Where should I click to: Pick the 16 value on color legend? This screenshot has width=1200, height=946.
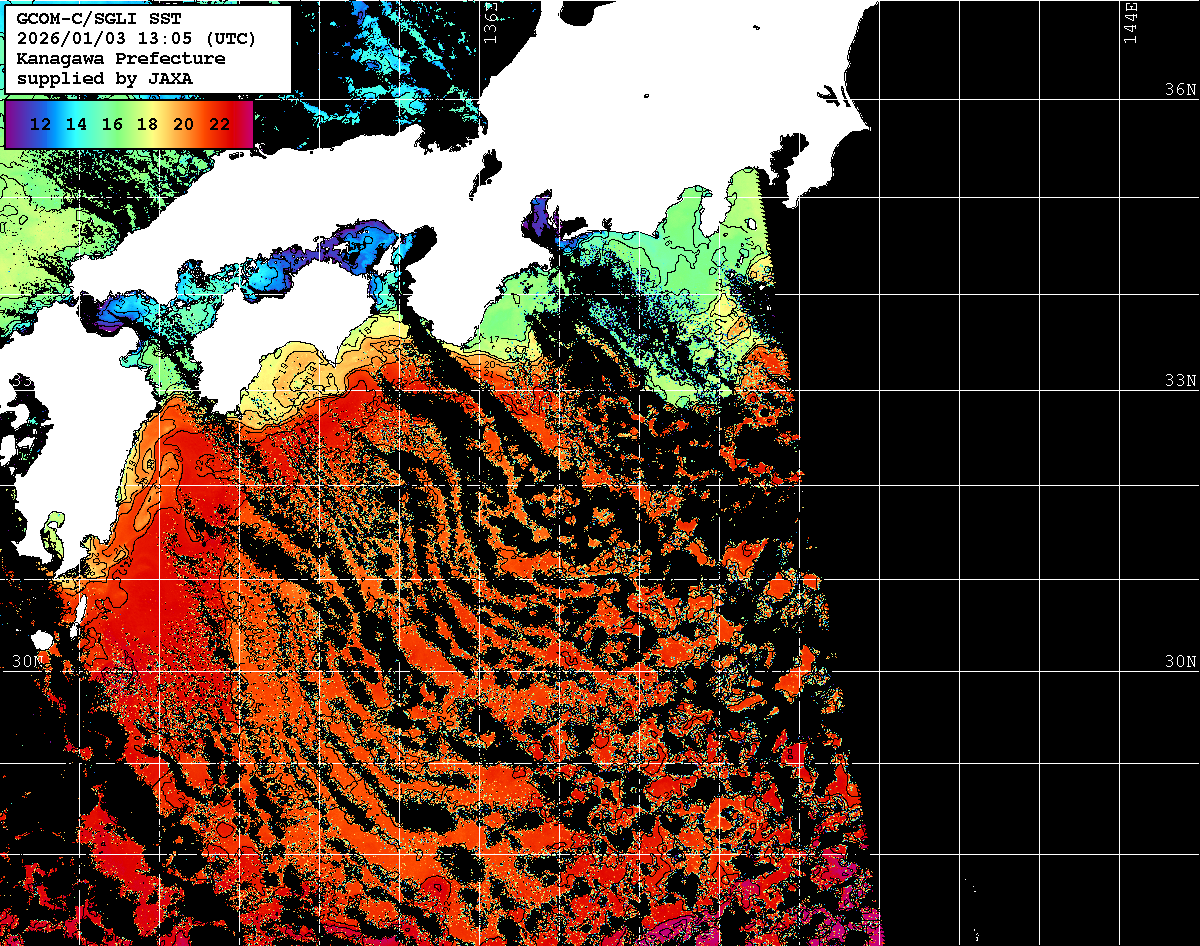coord(112,125)
